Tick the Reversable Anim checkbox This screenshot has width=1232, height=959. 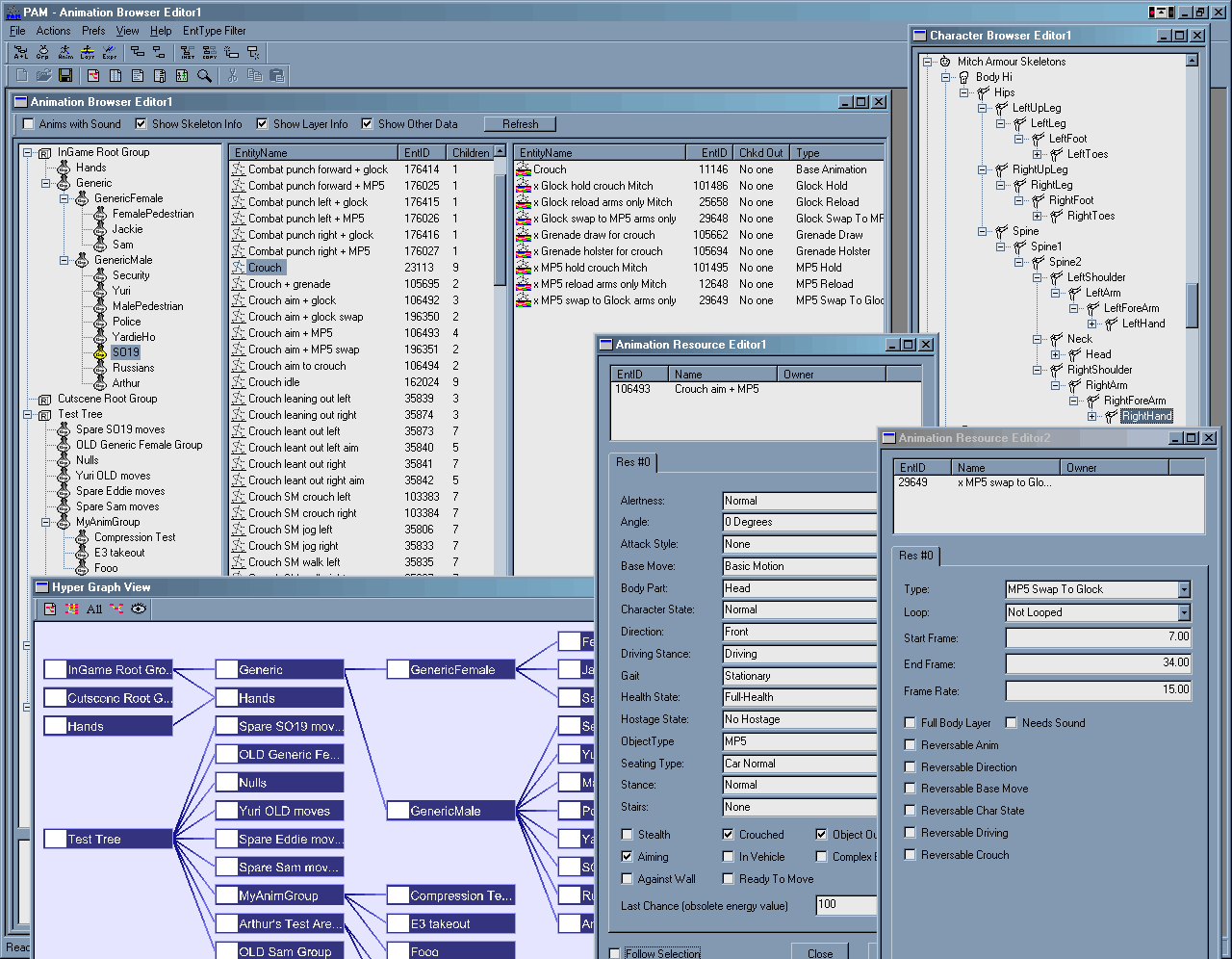911,745
